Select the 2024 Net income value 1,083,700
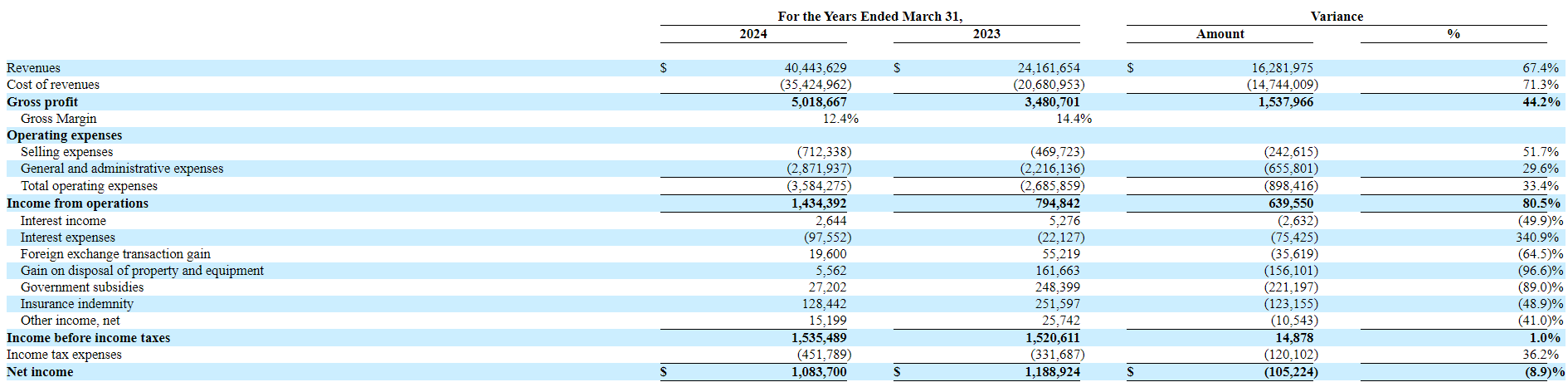This screenshot has width=1568, height=387. click(x=818, y=372)
